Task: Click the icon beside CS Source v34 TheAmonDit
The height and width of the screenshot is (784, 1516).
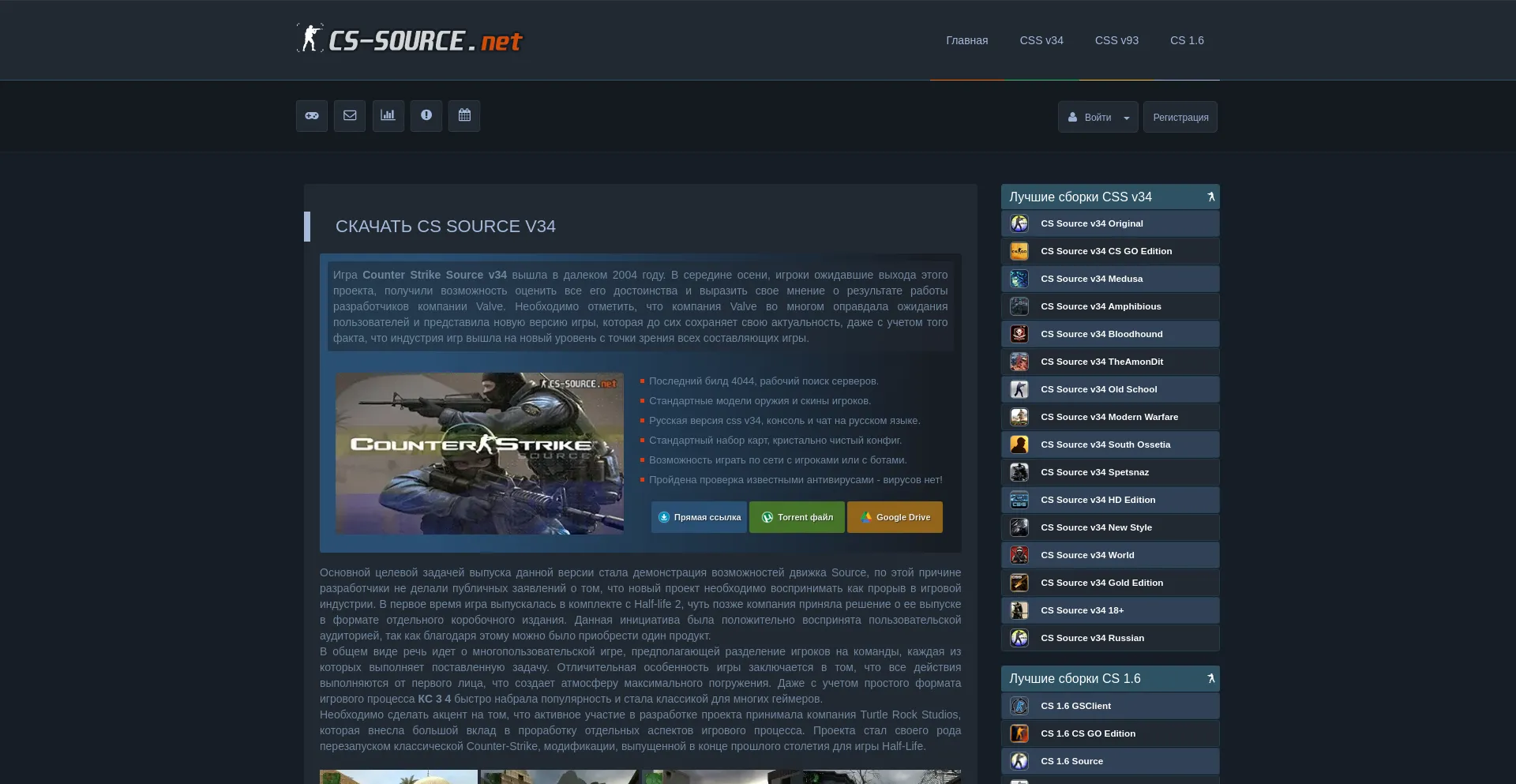Action: 1019,362
